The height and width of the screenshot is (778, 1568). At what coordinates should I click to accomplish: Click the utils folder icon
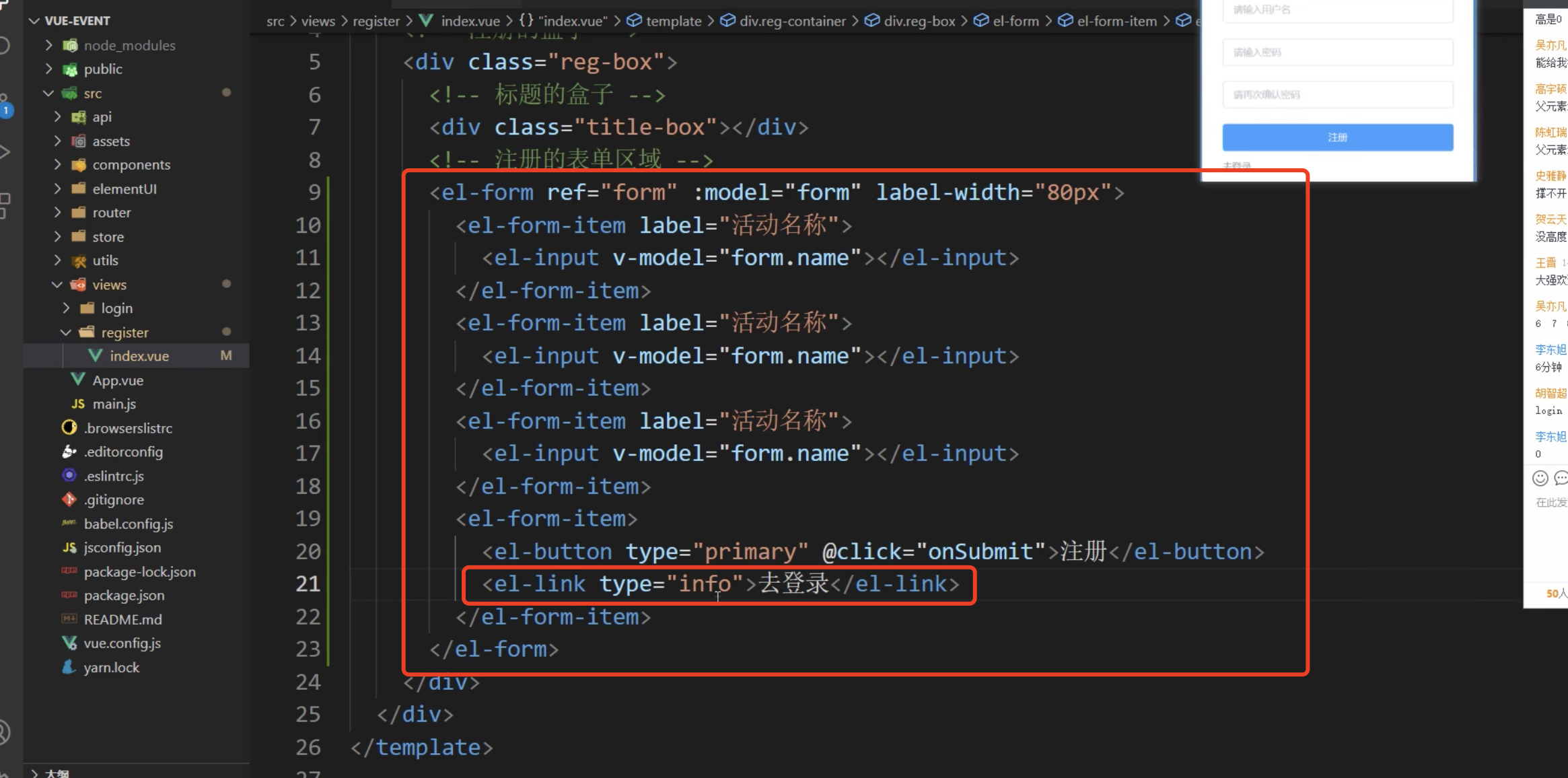coord(78,260)
